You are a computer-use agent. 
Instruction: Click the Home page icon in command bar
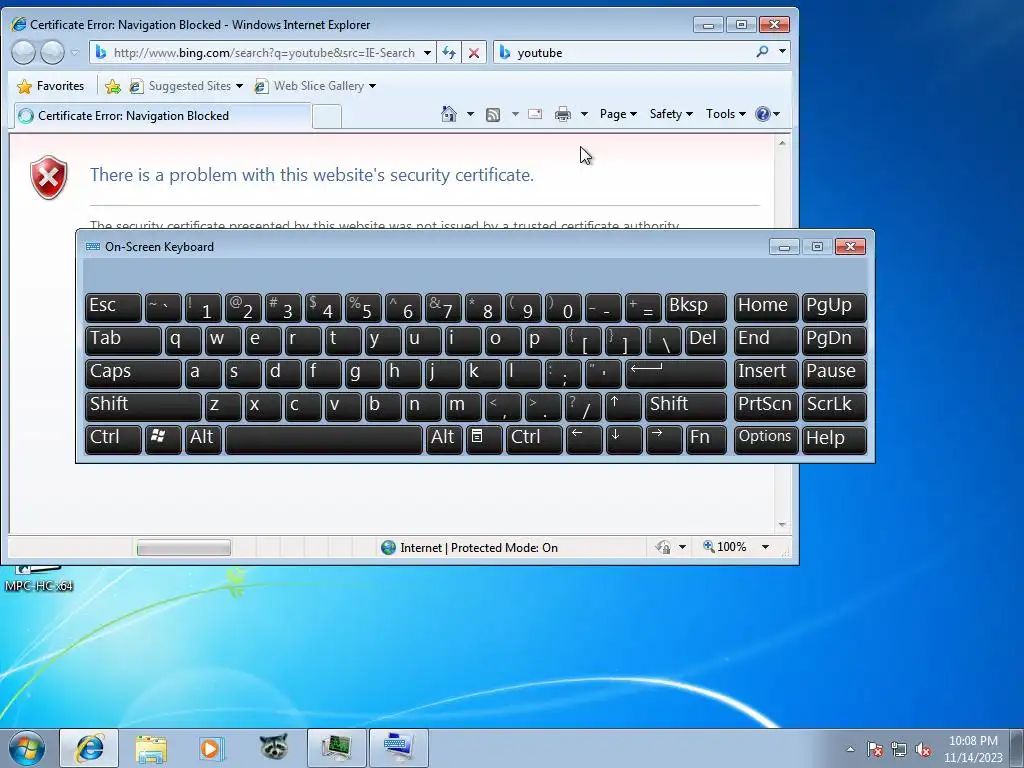449,114
